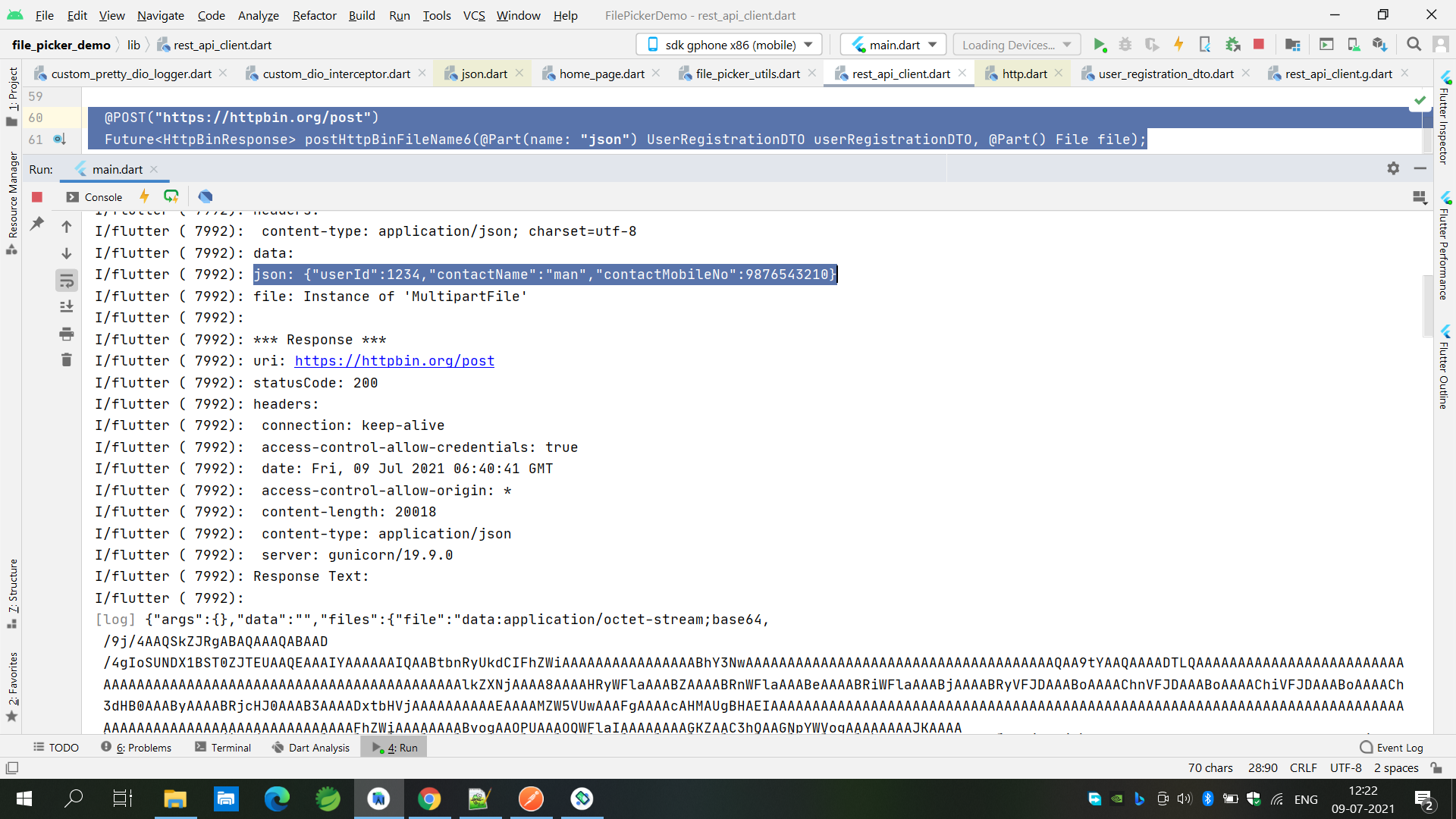Open the Refactor menu
This screenshot has width=1456, height=819.
tap(314, 15)
